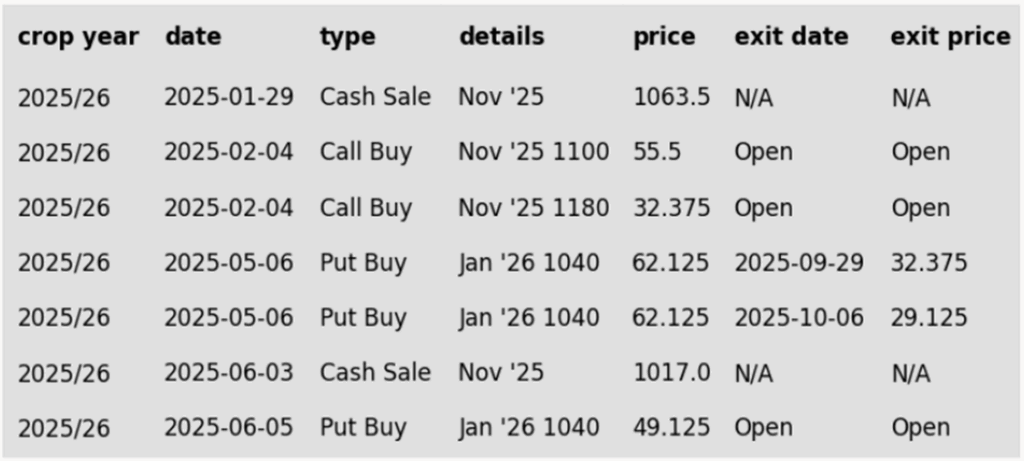Click the 29.125 exit price cell
This screenshot has height=461, width=1024.
point(929,318)
